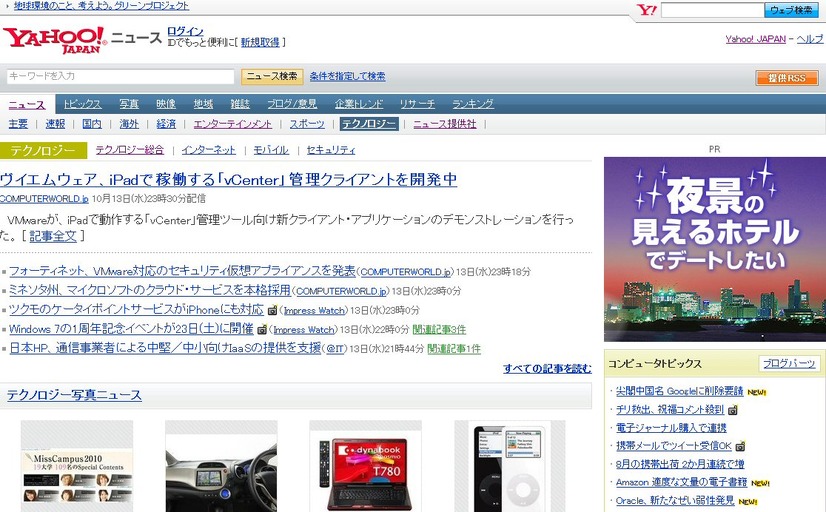826x512 pixels.
Task: Go to 経済 news category
Action: point(166,124)
